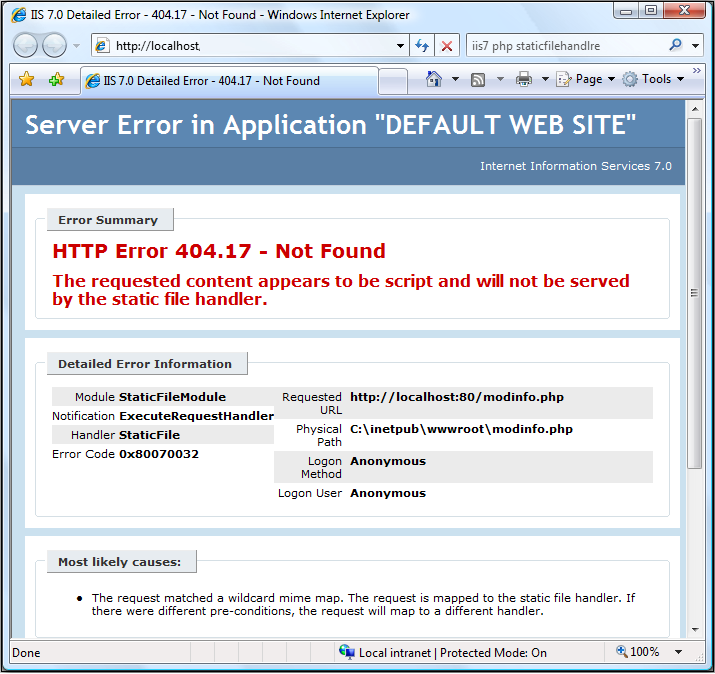Open a blank new tab
The height and width of the screenshot is (674, 715).
393,82
